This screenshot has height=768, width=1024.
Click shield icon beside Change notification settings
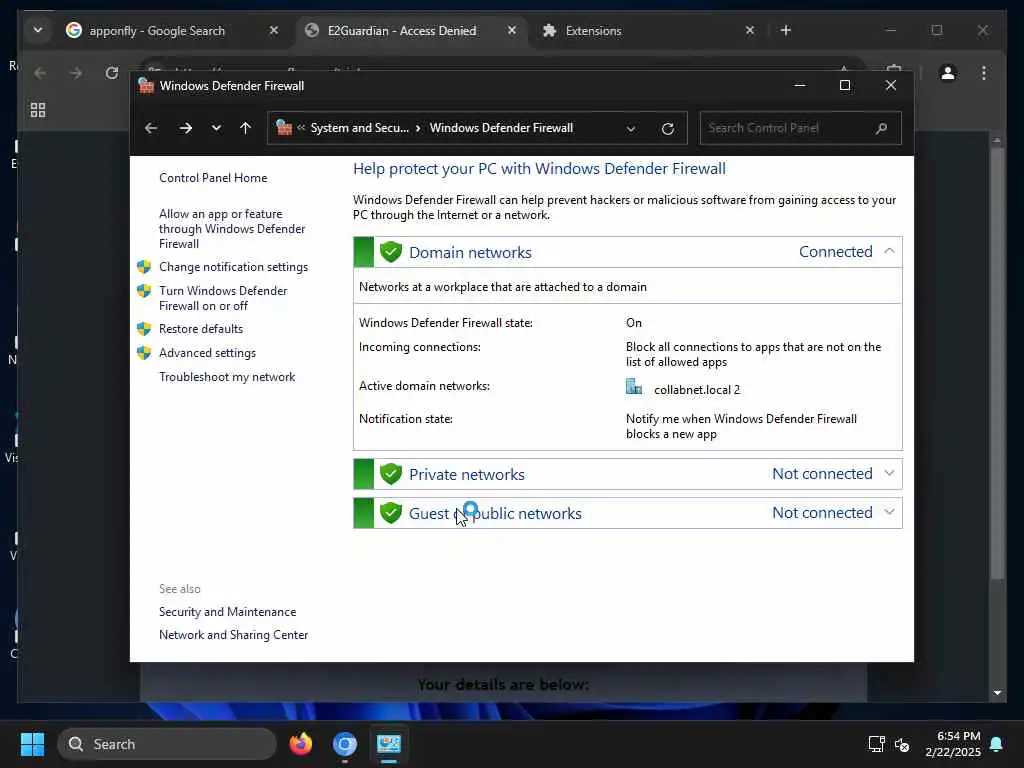coord(144,266)
